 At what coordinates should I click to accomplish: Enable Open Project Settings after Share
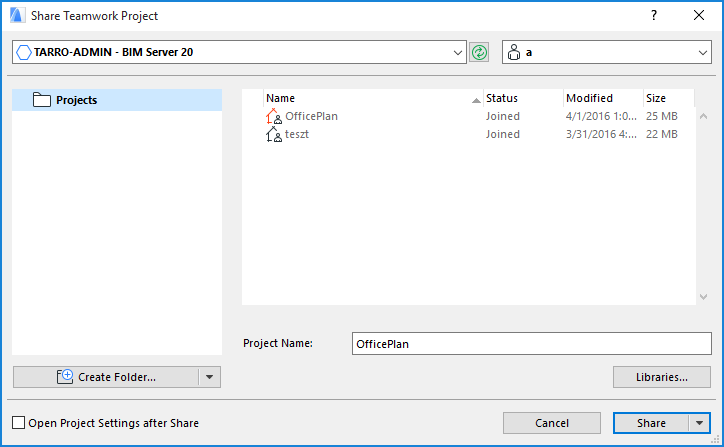[19, 423]
